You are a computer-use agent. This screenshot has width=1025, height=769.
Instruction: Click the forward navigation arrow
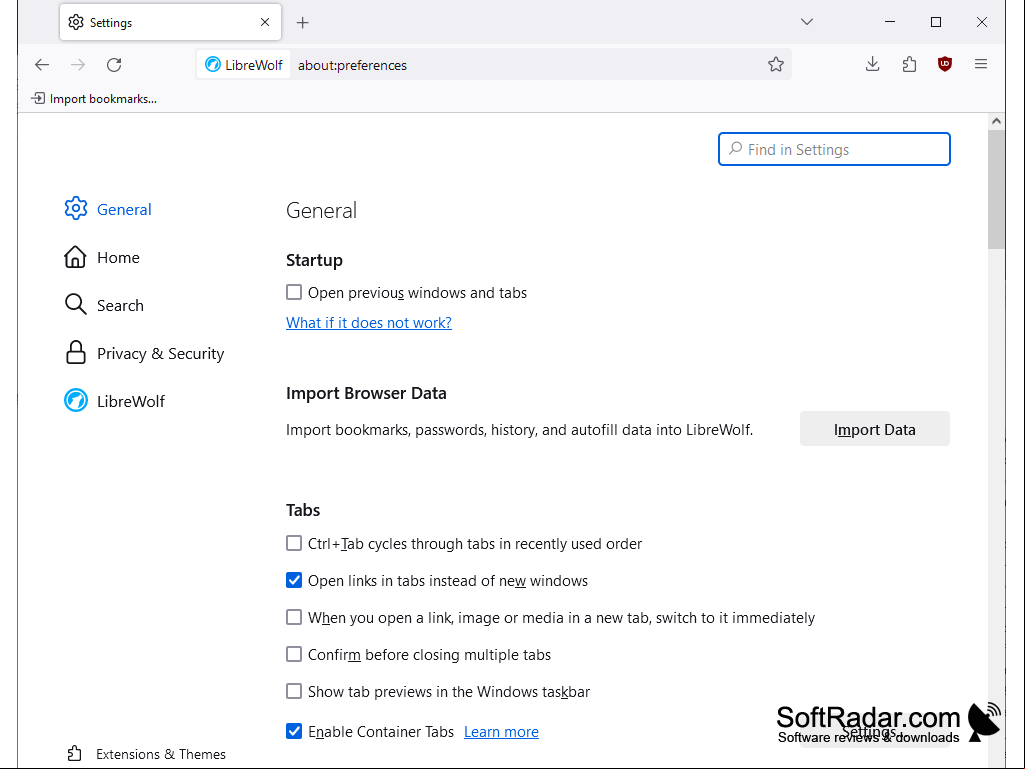(78, 65)
